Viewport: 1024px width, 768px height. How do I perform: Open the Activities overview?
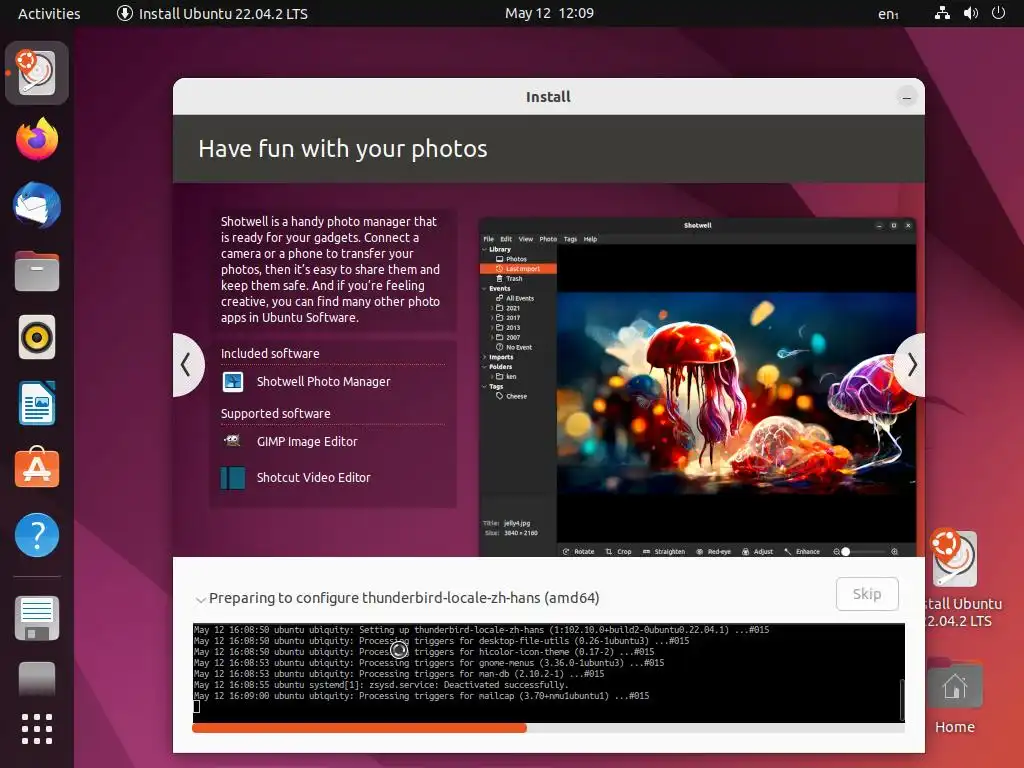click(49, 14)
